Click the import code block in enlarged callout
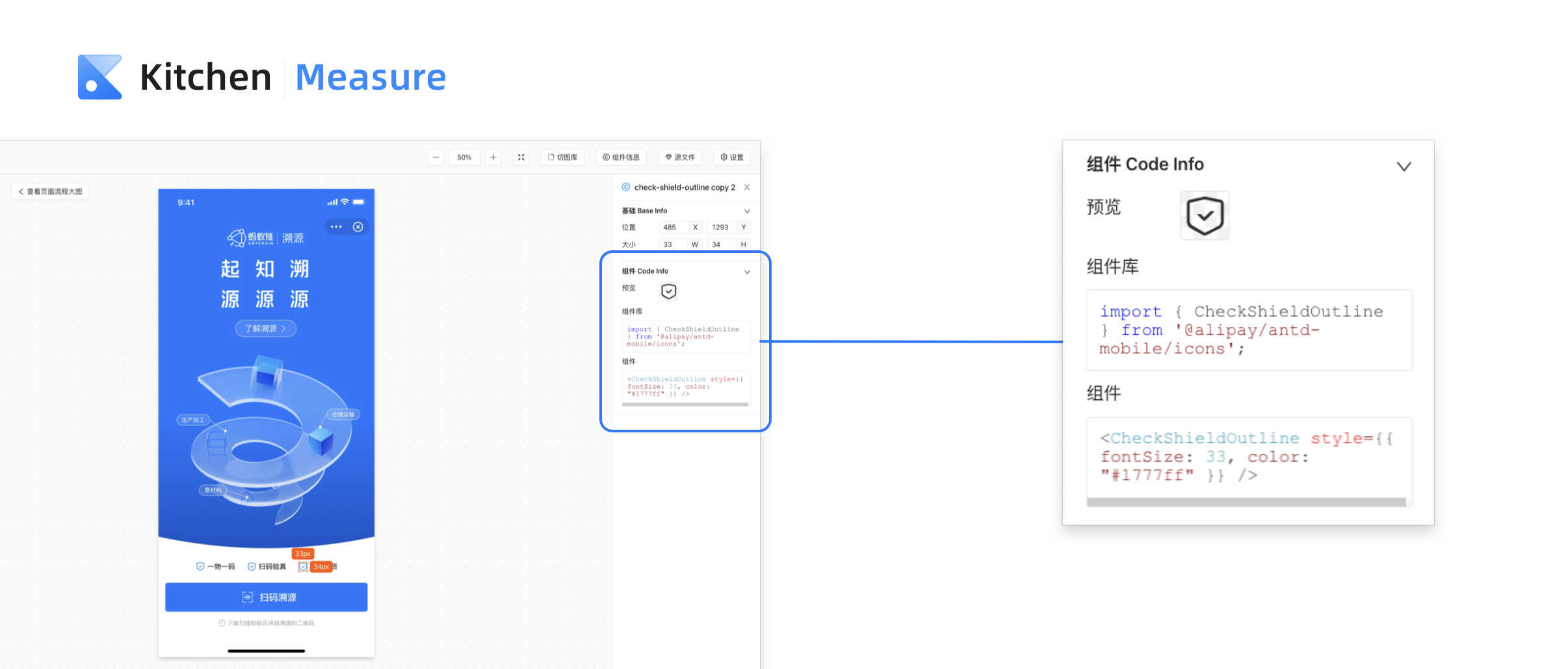Image resolution: width=1568 pixels, height=669 pixels. pos(1249,330)
